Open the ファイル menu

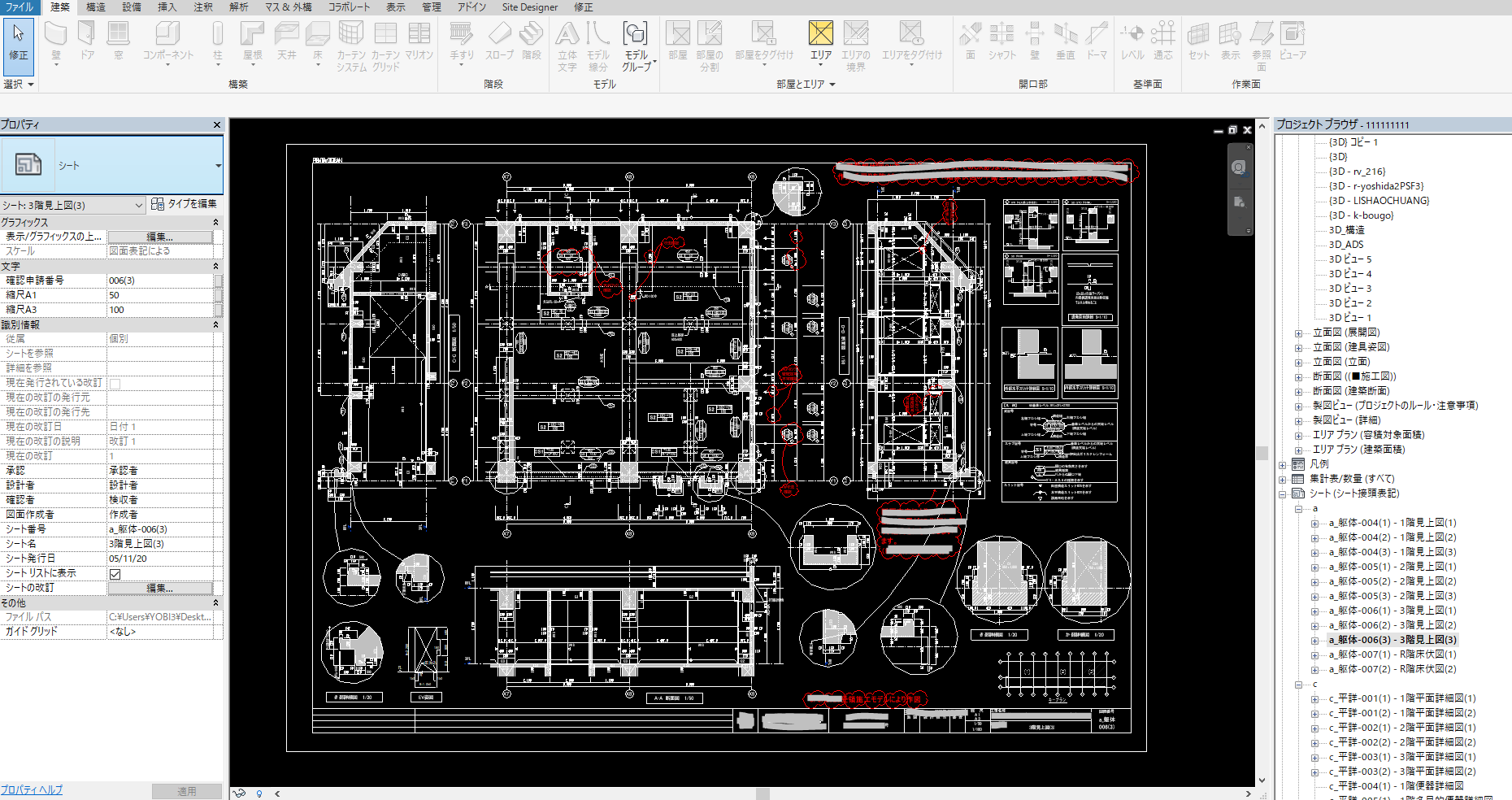click(x=20, y=7)
